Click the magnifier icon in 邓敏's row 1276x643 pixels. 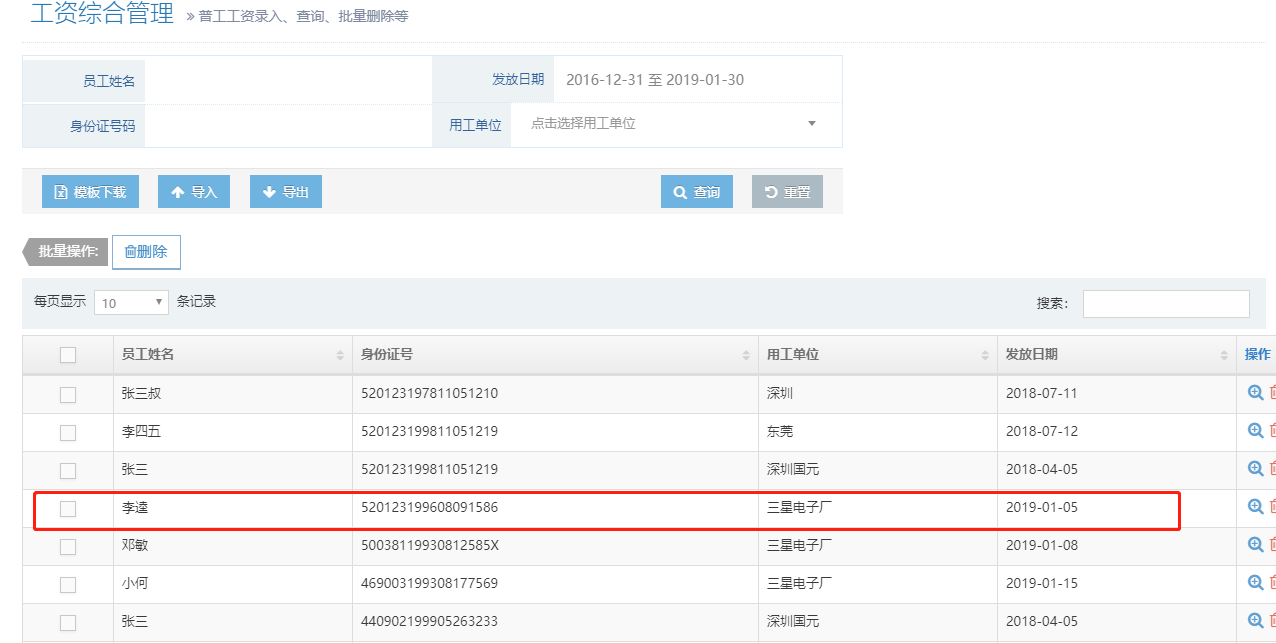[x=1255, y=545]
